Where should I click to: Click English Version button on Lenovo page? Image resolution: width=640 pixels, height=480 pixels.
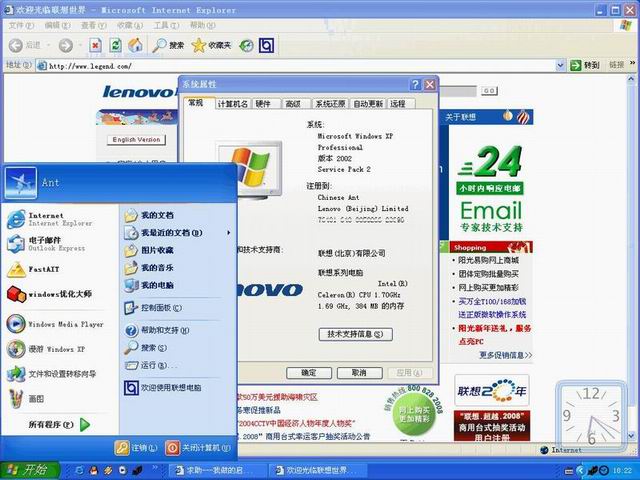coord(136,140)
